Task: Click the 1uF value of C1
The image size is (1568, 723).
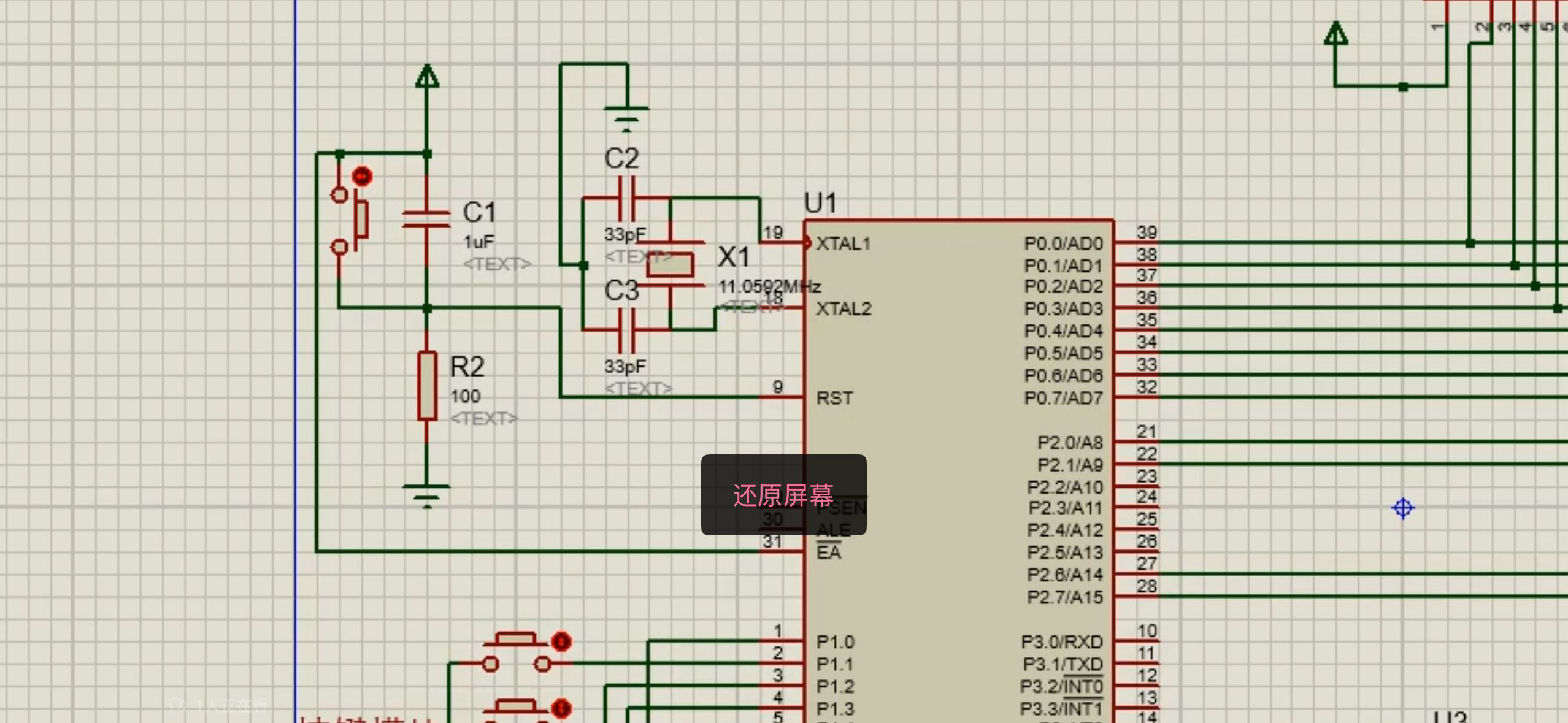Action: [478, 242]
